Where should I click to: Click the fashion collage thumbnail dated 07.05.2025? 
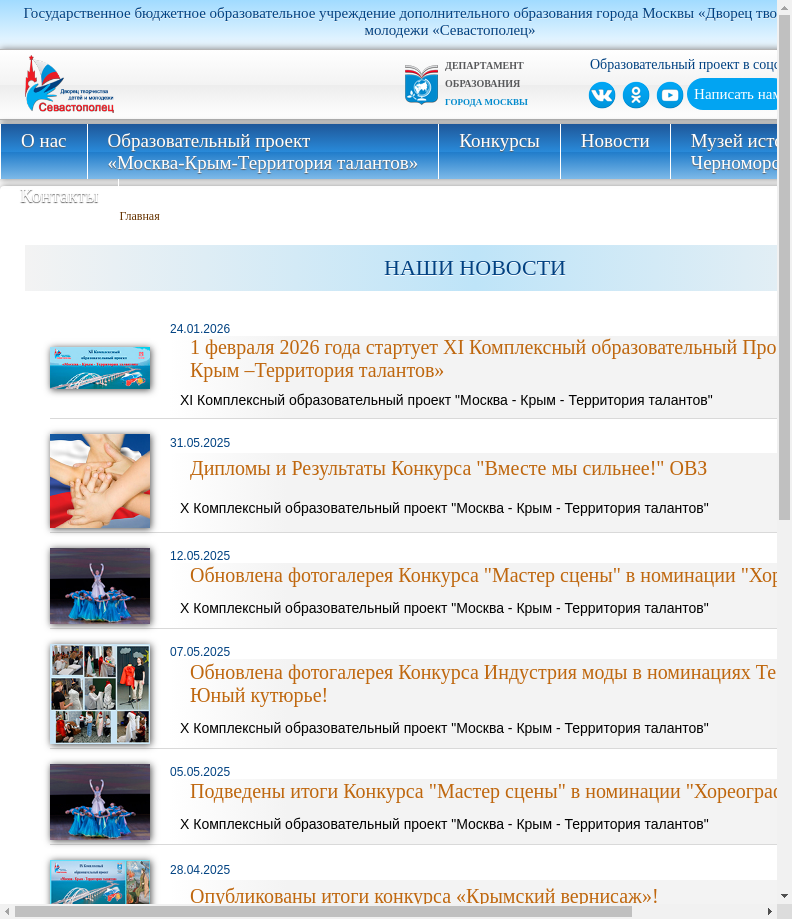point(100,694)
